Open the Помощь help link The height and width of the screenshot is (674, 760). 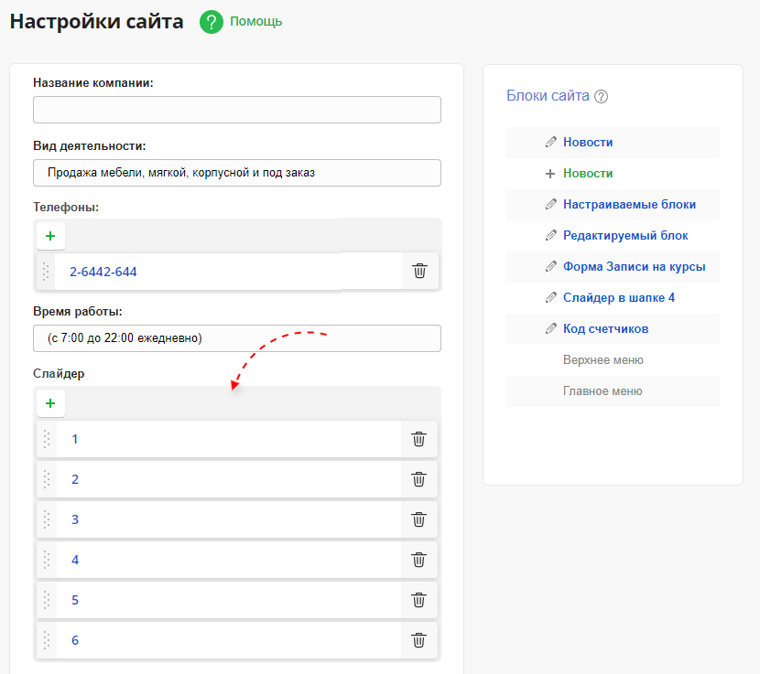pyautogui.click(x=256, y=21)
